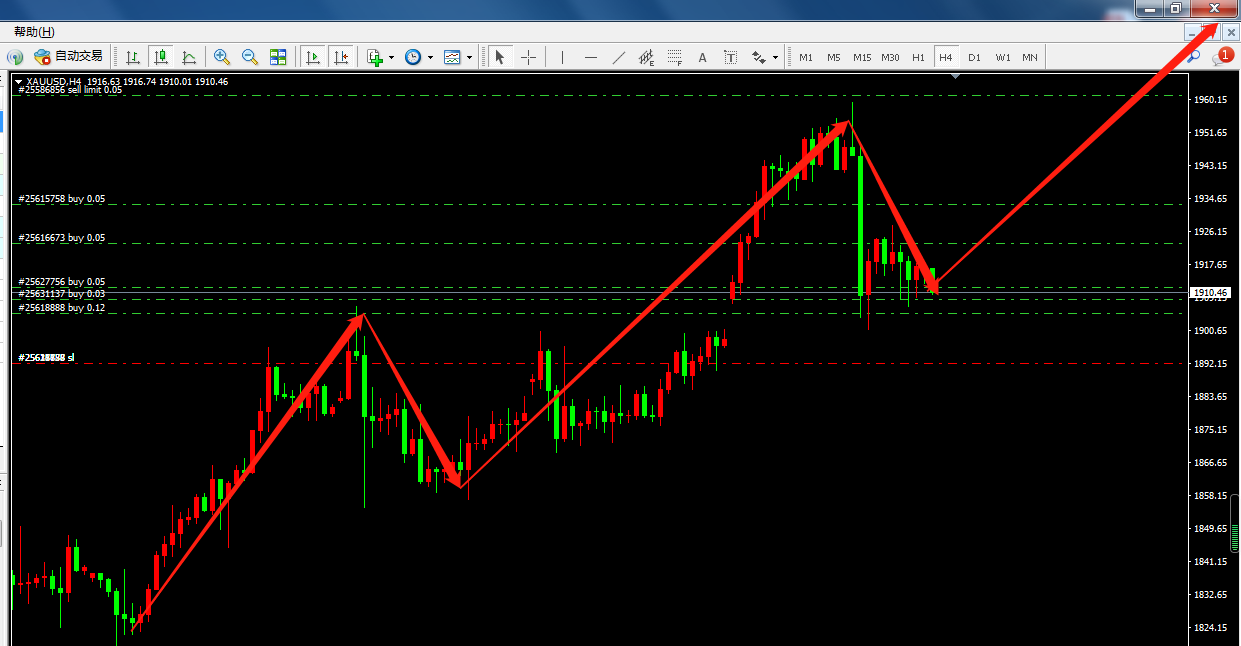1241x646 pixels.
Task: Select the equidistant channel tool
Action: click(647, 57)
